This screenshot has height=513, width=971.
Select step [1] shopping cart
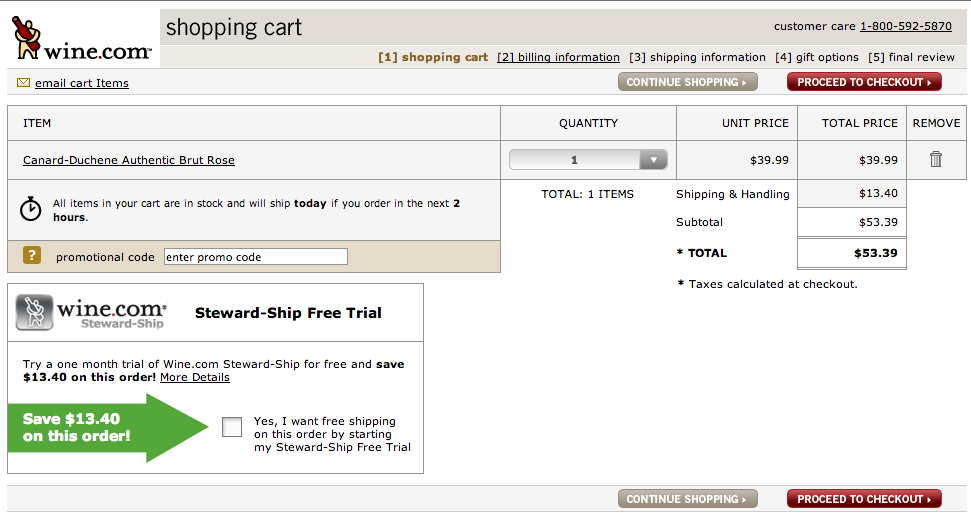coord(433,57)
